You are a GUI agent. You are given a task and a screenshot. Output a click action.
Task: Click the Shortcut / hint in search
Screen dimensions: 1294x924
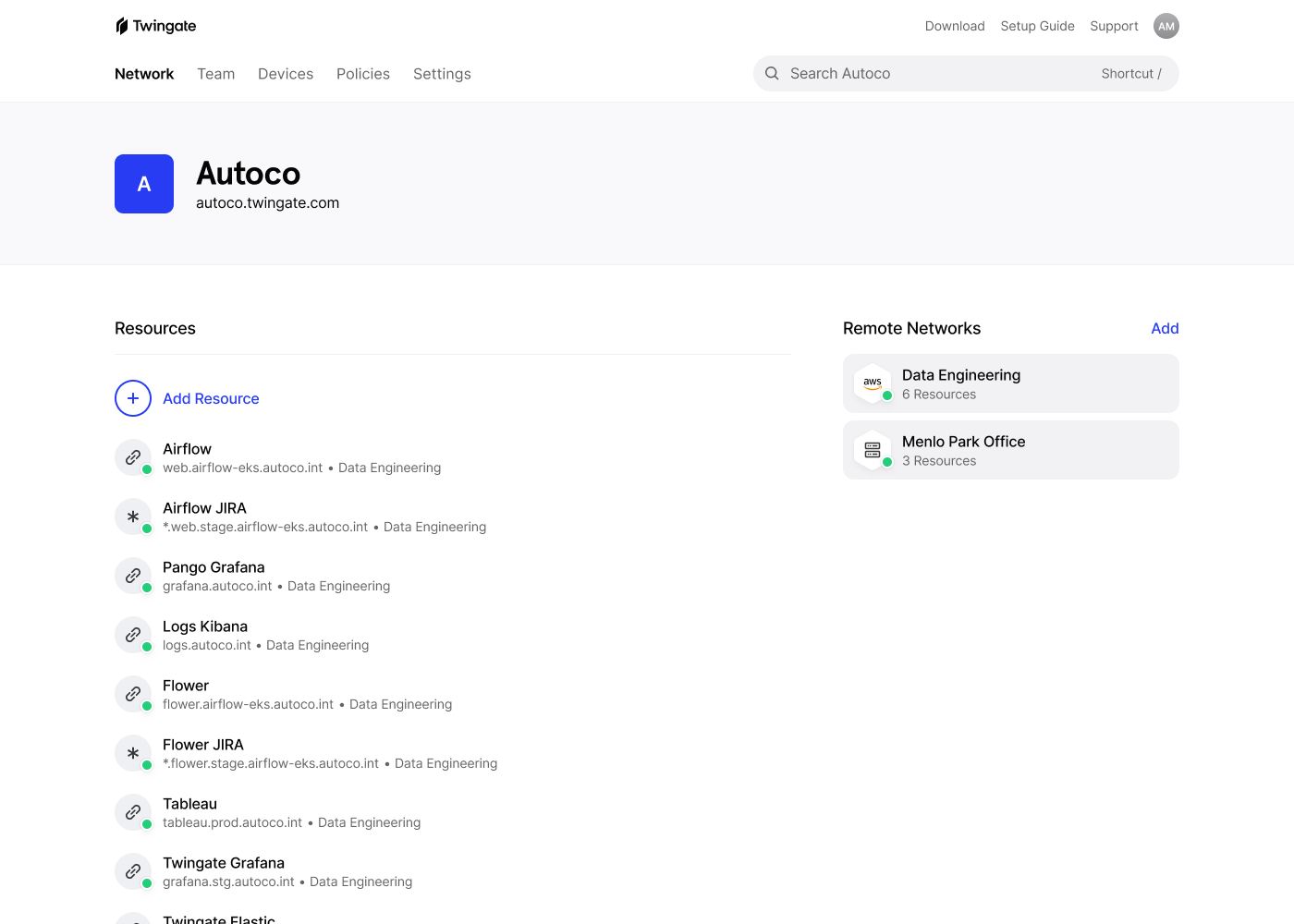point(1131,74)
